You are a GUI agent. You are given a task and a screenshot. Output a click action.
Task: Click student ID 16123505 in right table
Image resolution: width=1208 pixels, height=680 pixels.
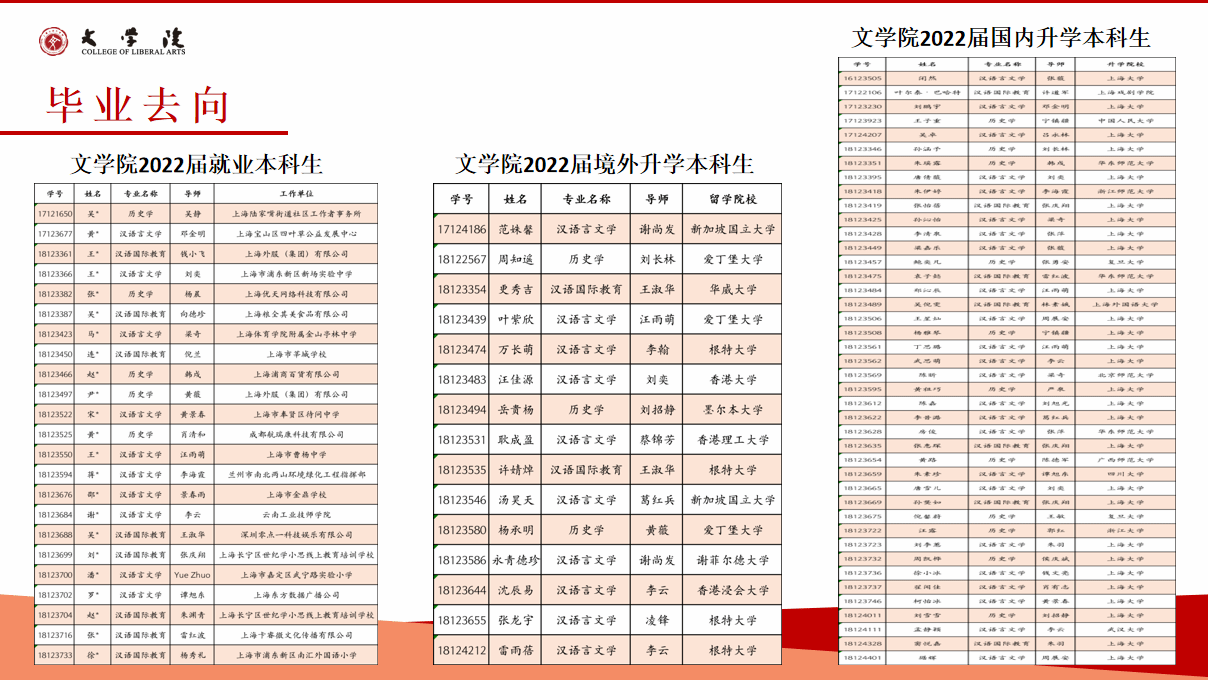pos(862,77)
